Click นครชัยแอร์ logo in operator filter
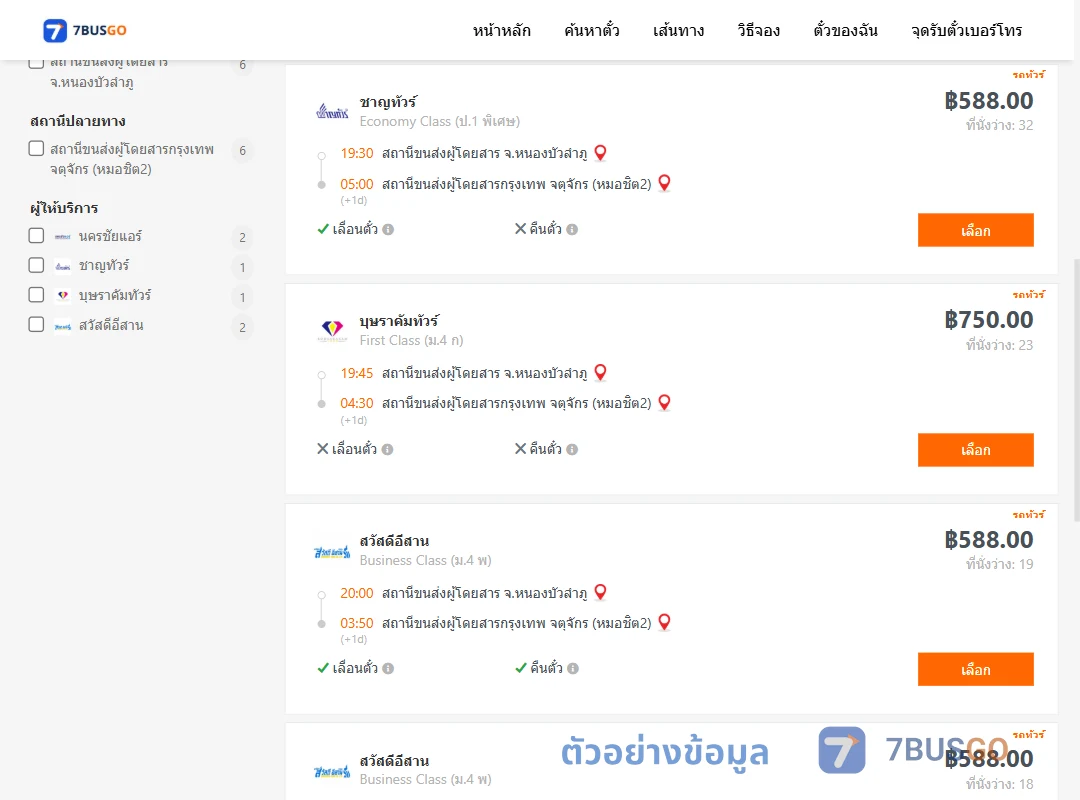 pos(63,236)
